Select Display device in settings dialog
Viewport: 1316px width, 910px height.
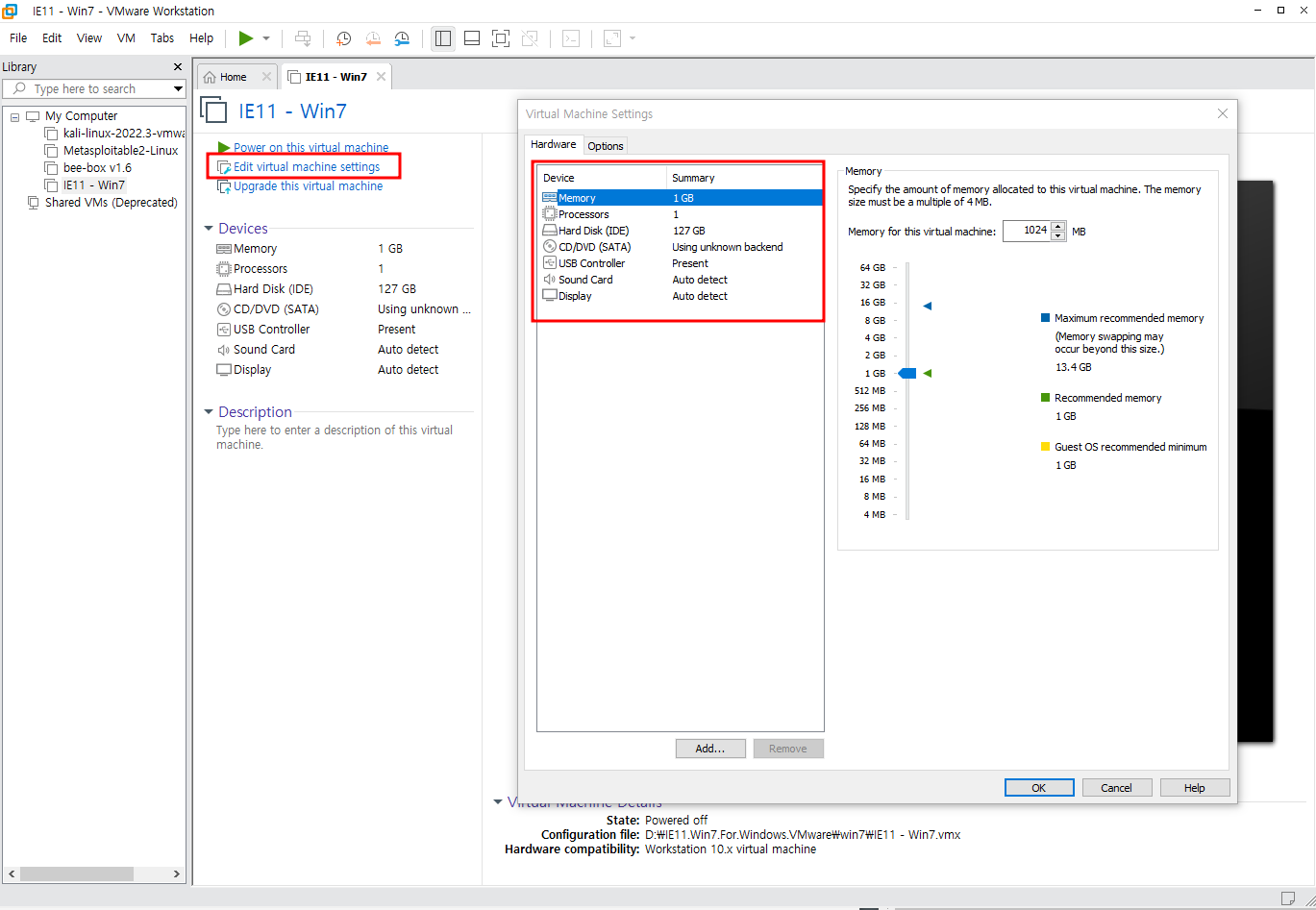point(681,296)
